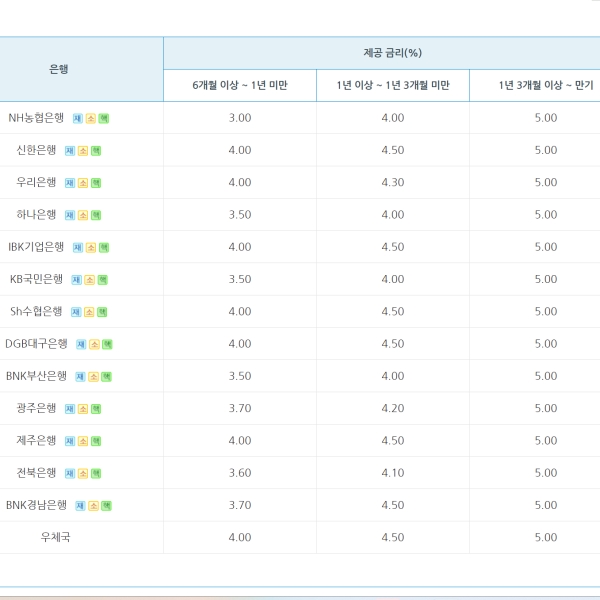Click blue 재 badge beside NH농협은행
This screenshot has height=600, width=600.
coord(78,119)
